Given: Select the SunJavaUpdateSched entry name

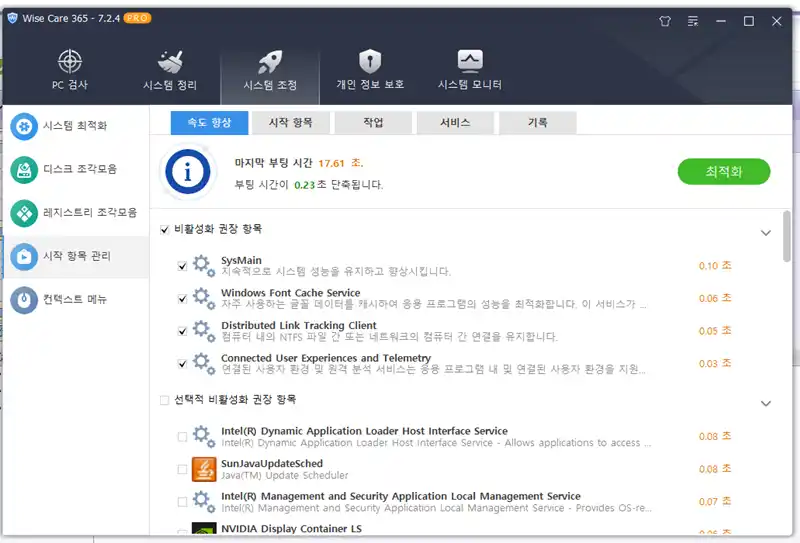Looking at the screenshot, I should click(x=271, y=463).
